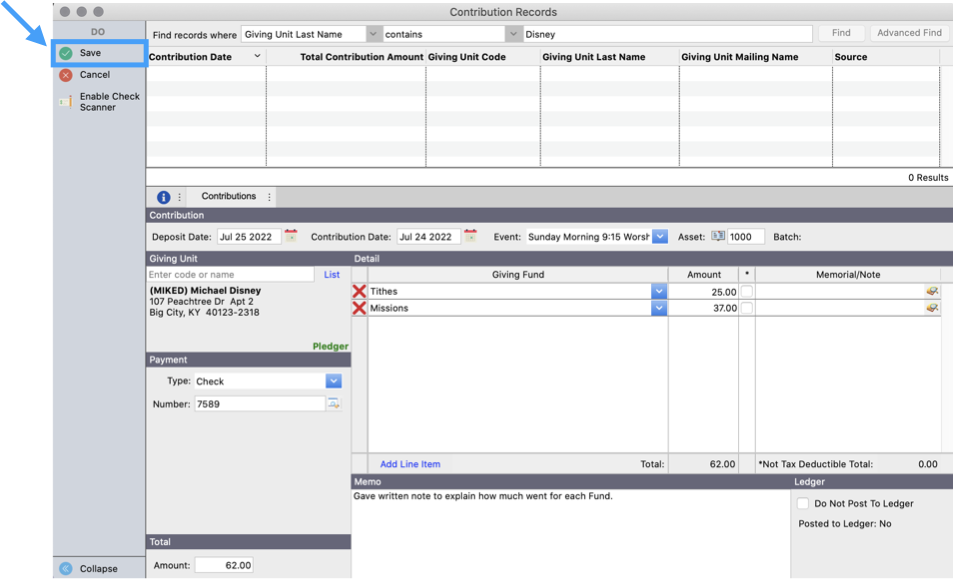The height and width of the screenshot is (579, 953).
Task: Open the Event dropdown
Action: click(x=660, y=236)
